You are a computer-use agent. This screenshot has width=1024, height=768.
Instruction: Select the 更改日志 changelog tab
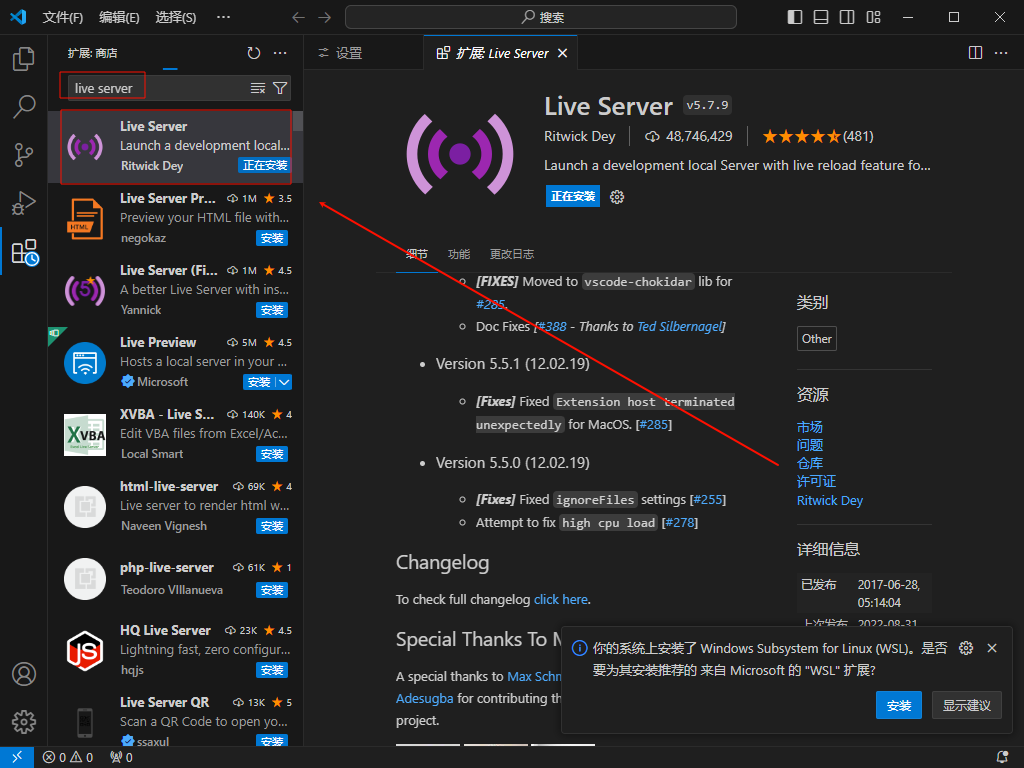click(x=512, y=254)
